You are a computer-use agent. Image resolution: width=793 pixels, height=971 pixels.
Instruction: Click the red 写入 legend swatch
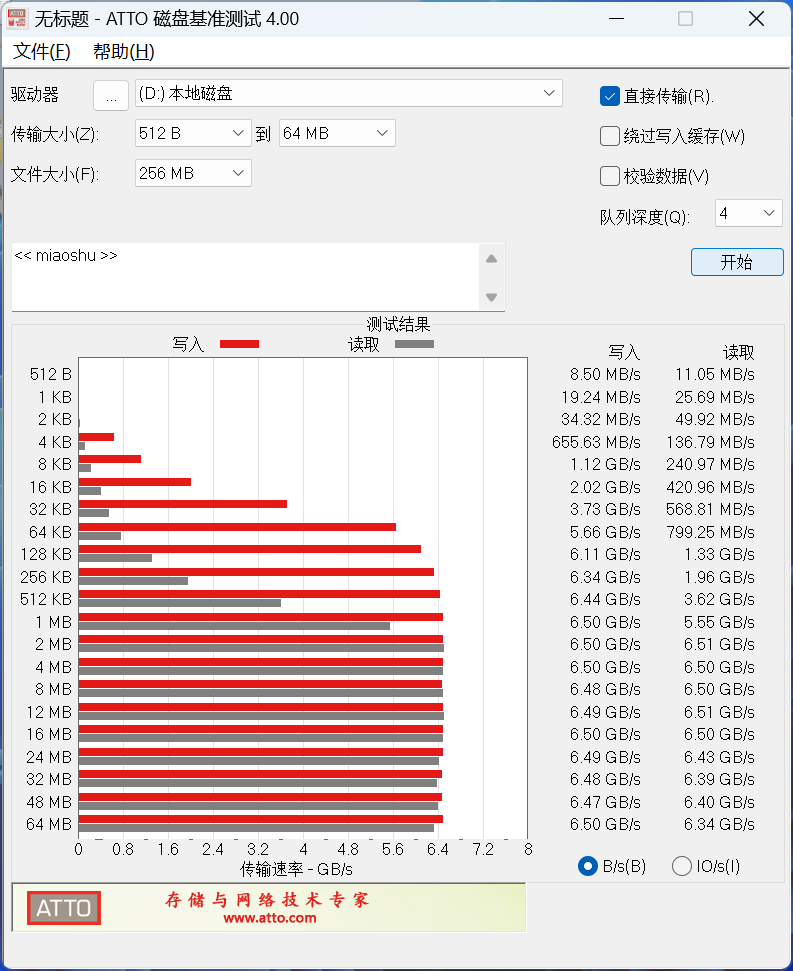point(240,344)
